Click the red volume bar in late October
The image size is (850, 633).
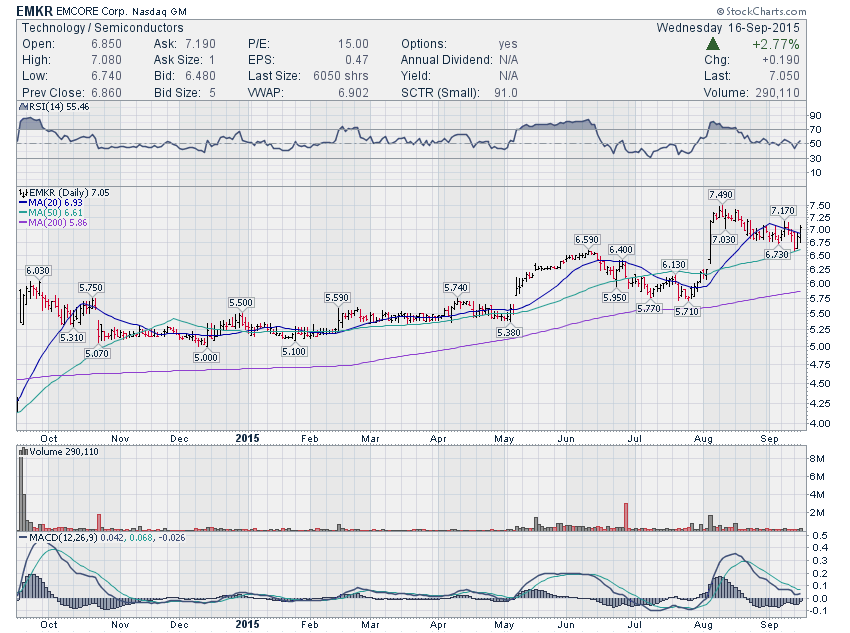coord(99,522)
